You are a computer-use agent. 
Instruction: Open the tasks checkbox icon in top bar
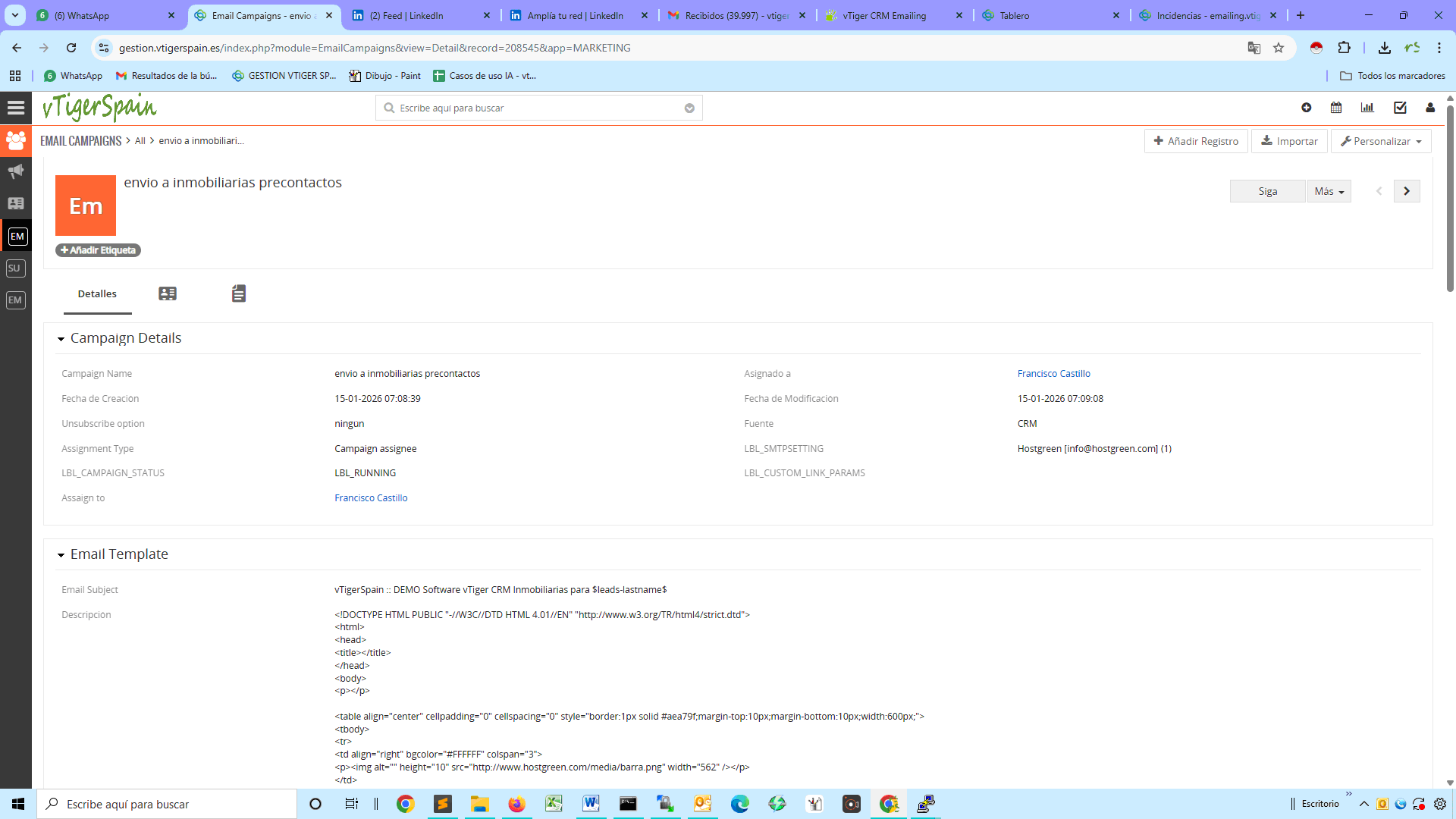point(1400,108)
